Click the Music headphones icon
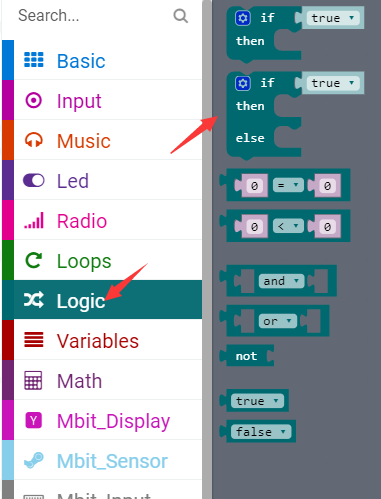Image resolution: width=381 pixels, height=499 pixels. [34, 140]
